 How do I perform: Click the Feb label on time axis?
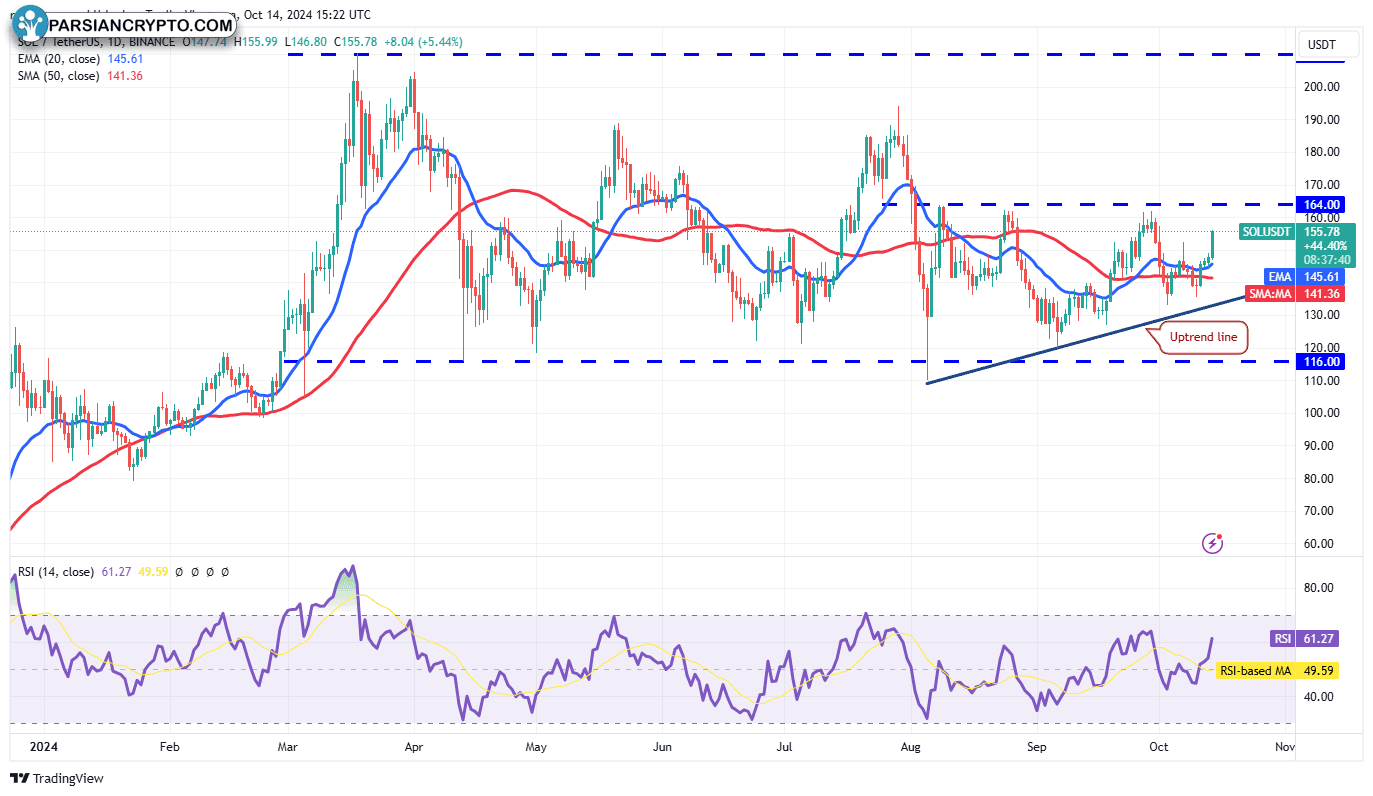[x=169, y=746]
